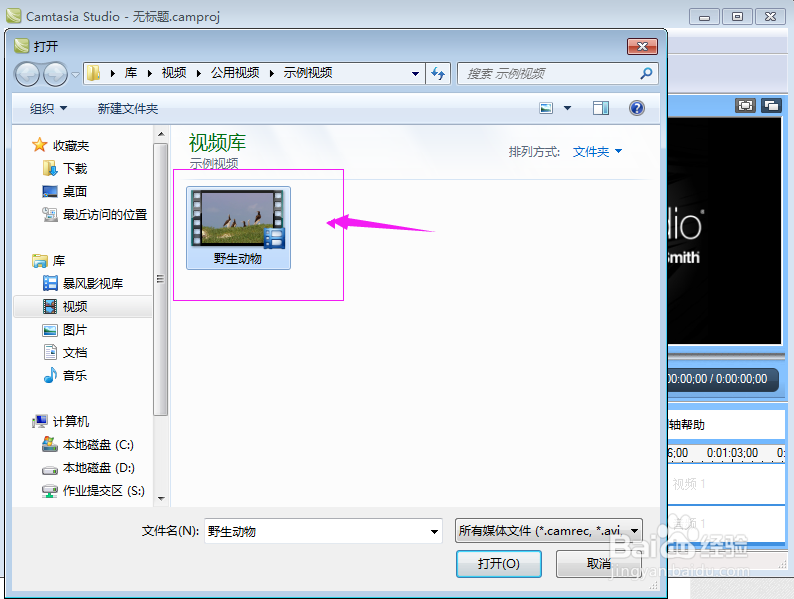This screenshot has width=794, height=599.
Task: Click the Camtasia preview seek bar
Action: pyautogui.click(x=727, y=357)
